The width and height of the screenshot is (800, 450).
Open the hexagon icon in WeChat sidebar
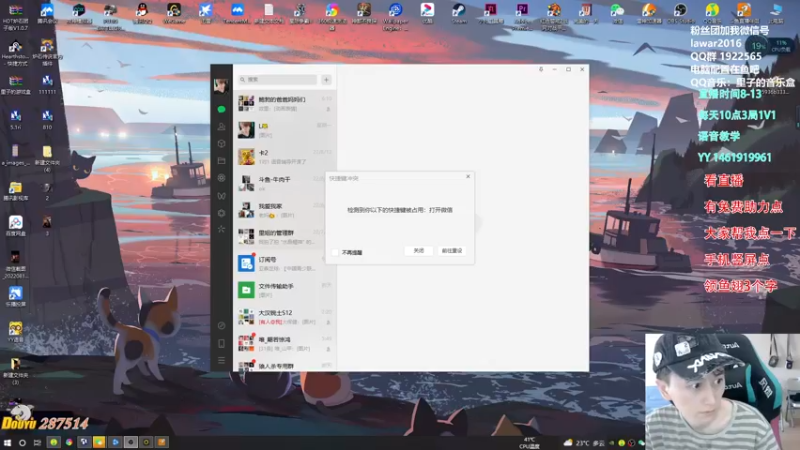click(x=221, y=213)
